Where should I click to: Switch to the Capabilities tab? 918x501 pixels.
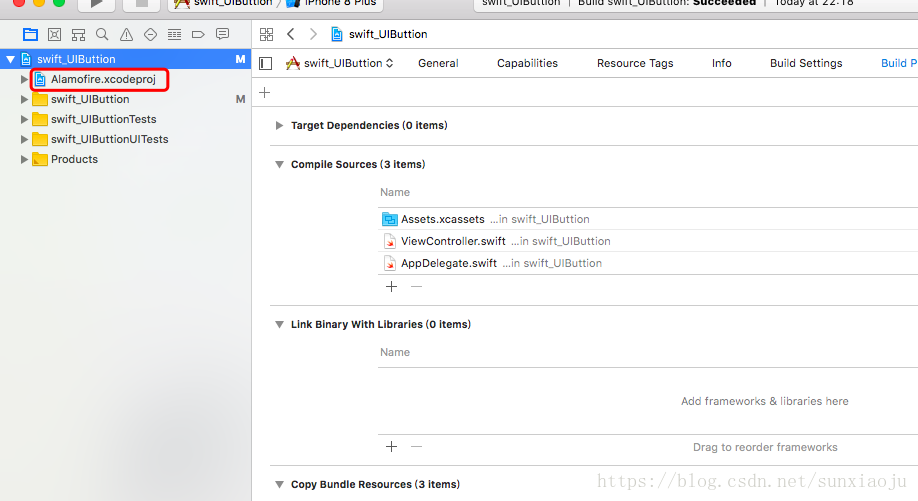(x=527, y=63)
